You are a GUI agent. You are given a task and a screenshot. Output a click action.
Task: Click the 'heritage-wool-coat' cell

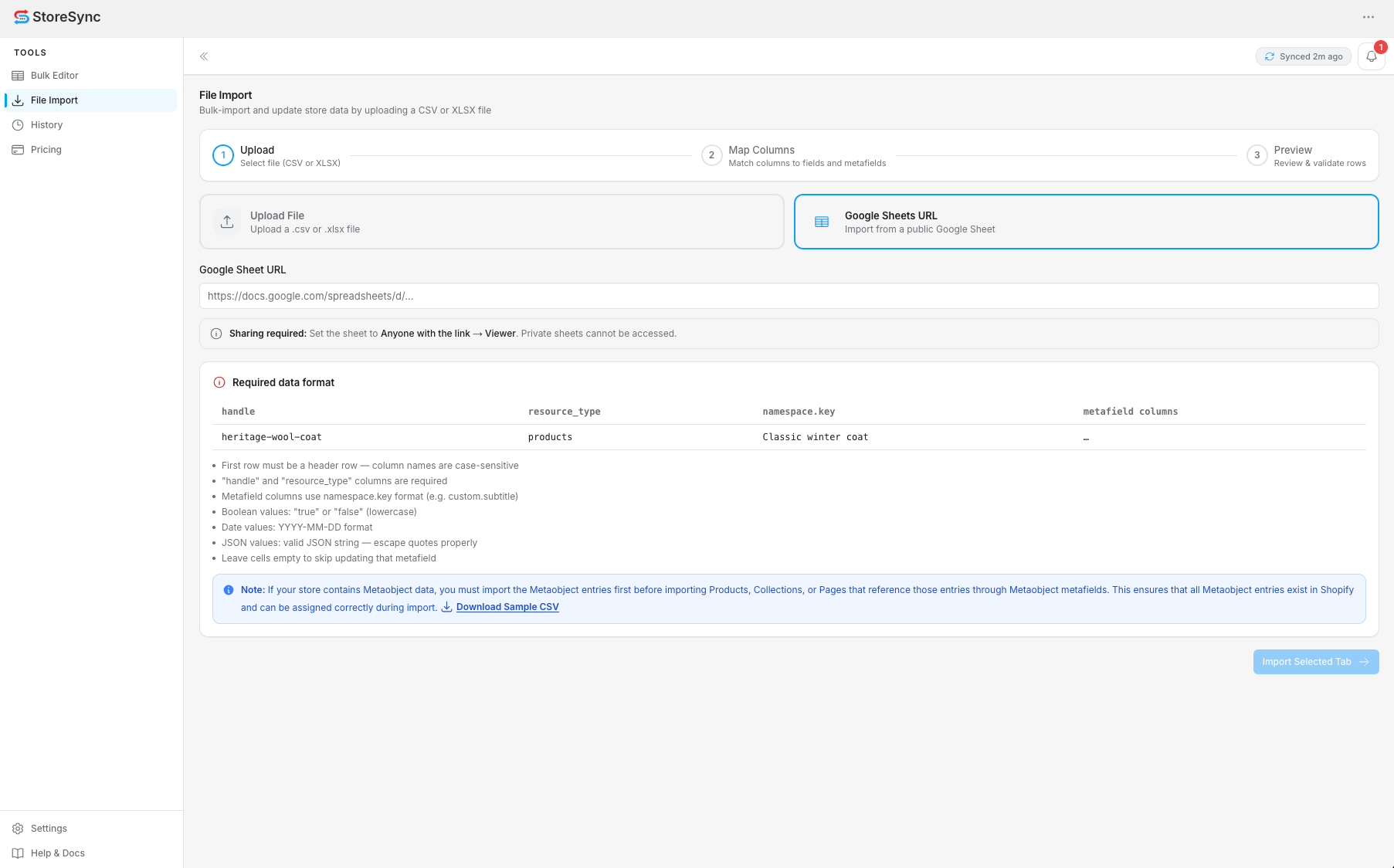[x=272, y=437]
